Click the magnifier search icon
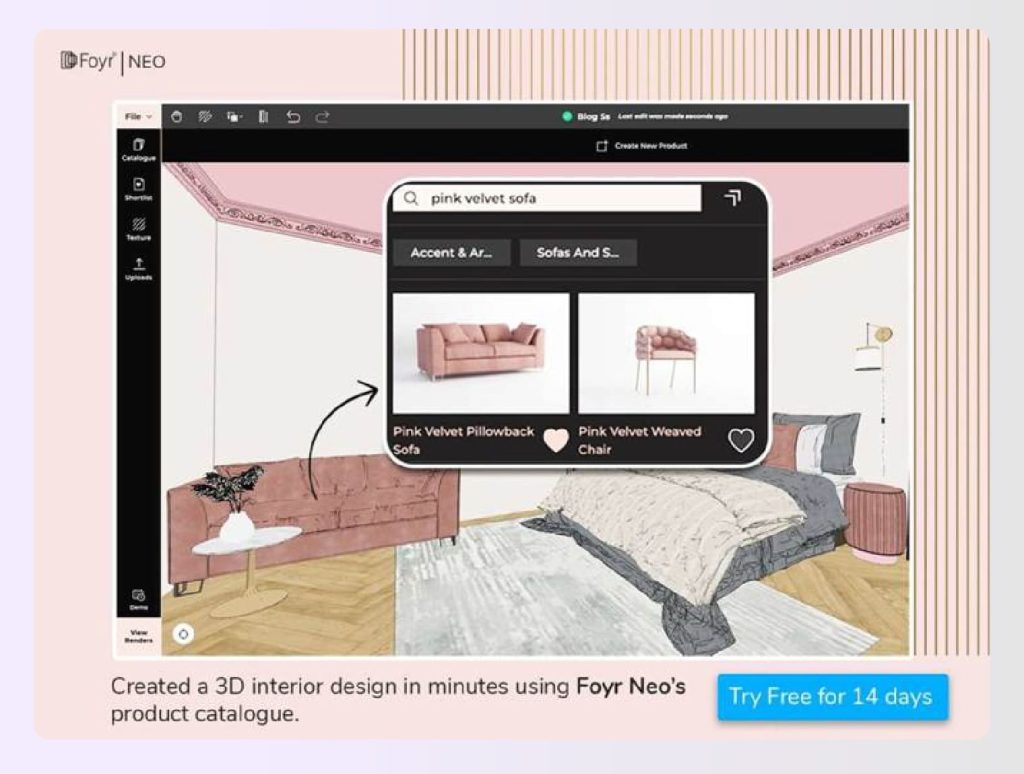The image size is (1024, 774). click(410, 198)
